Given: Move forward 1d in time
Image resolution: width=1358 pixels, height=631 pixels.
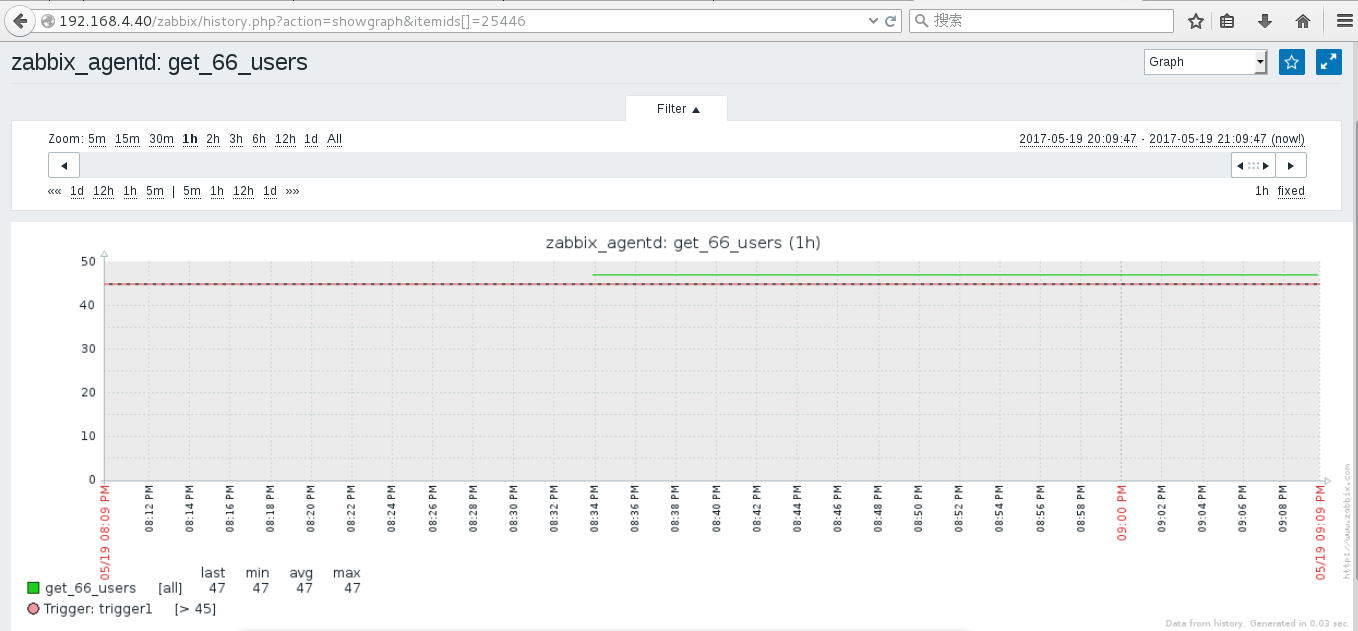Looking at the screenshot, I should 270,191.
